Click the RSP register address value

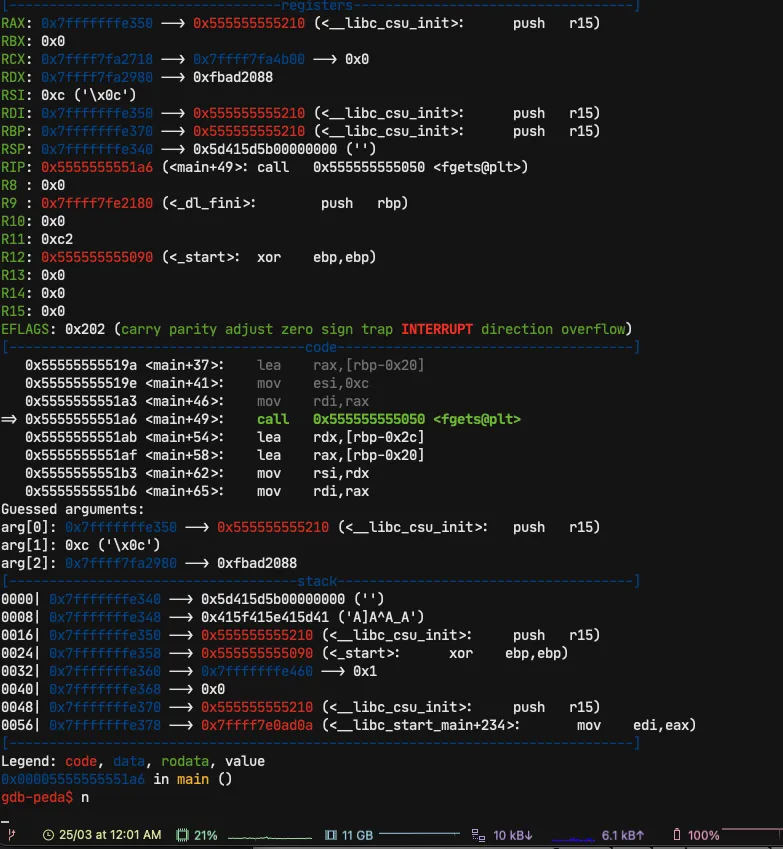97,149
